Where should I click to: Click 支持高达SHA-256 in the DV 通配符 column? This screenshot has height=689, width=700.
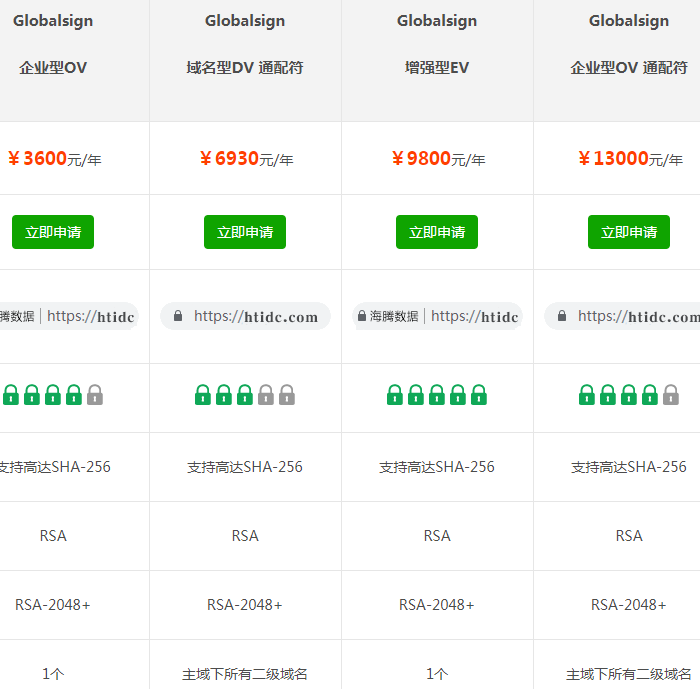(x=245, y=467)
